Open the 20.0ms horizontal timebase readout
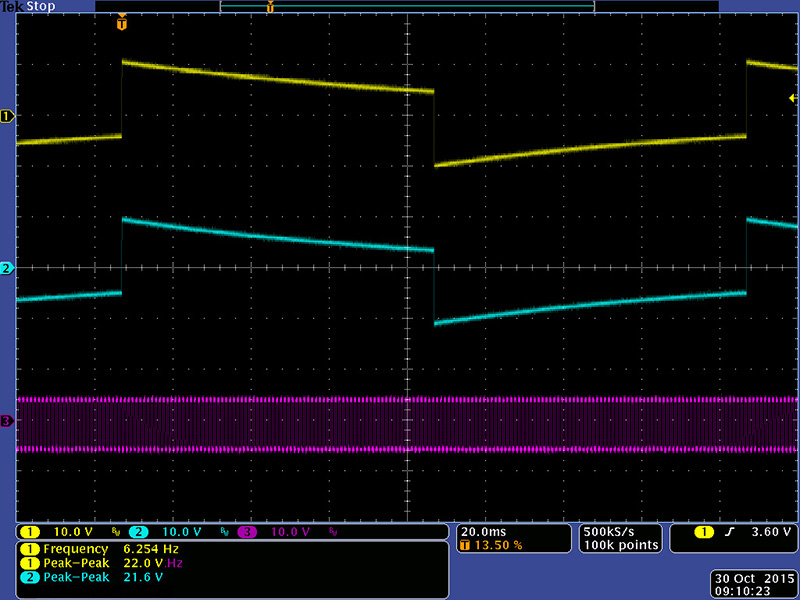The height and width of the screenshot is (600, 800). click(482, 530)
